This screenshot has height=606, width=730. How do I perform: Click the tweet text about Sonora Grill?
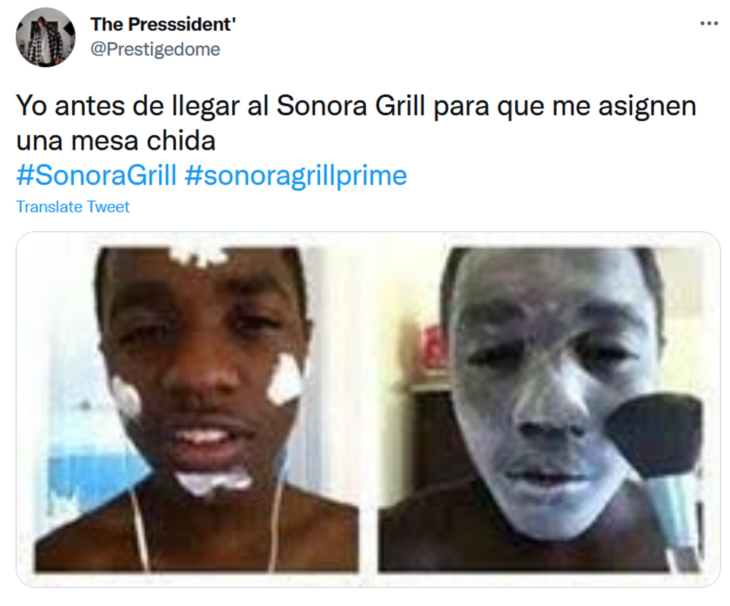click(356, 123)
